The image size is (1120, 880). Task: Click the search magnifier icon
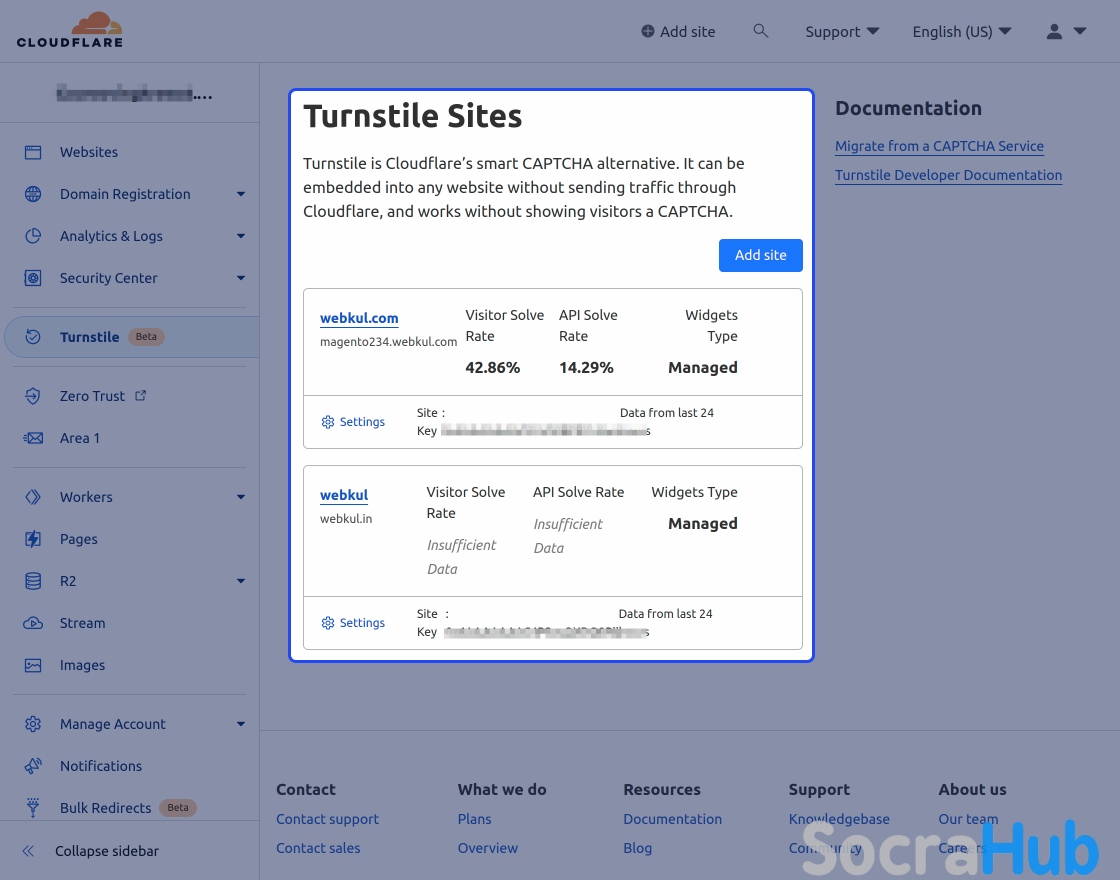point(761,31)
